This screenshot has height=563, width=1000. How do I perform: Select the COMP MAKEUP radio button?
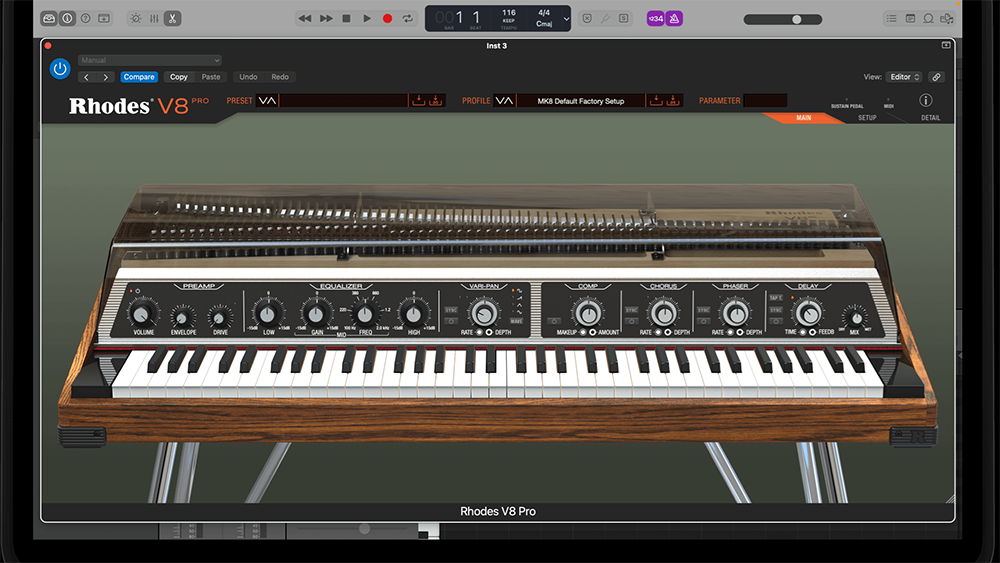pos(583,332)
